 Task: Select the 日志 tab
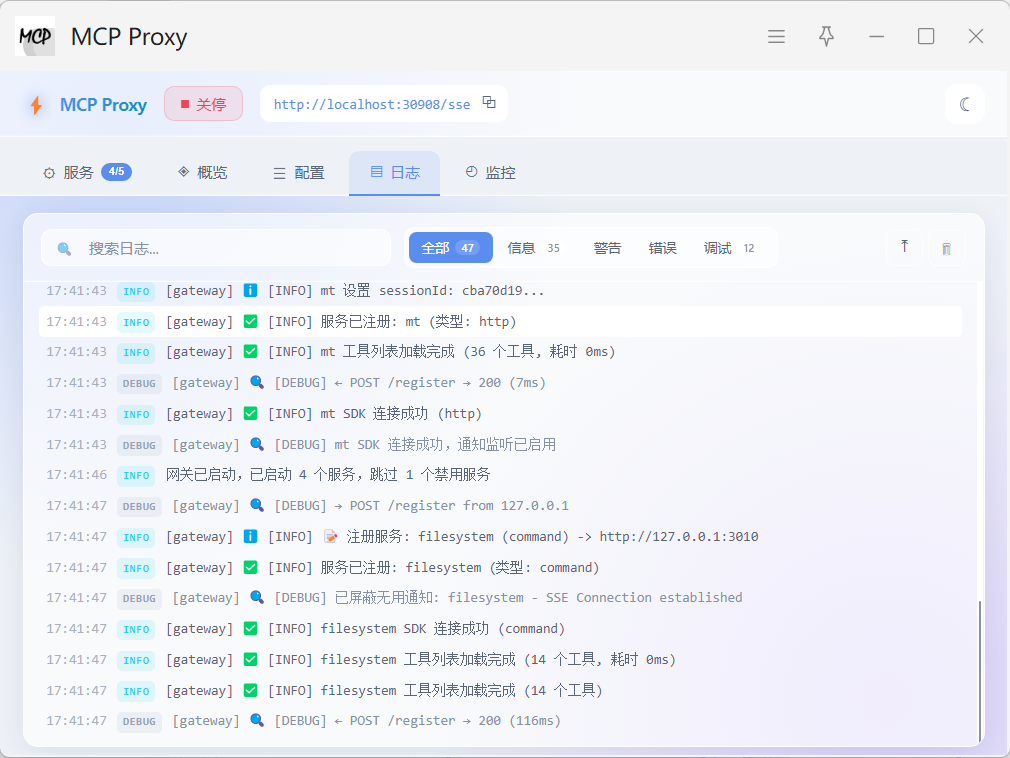[395, 173]
